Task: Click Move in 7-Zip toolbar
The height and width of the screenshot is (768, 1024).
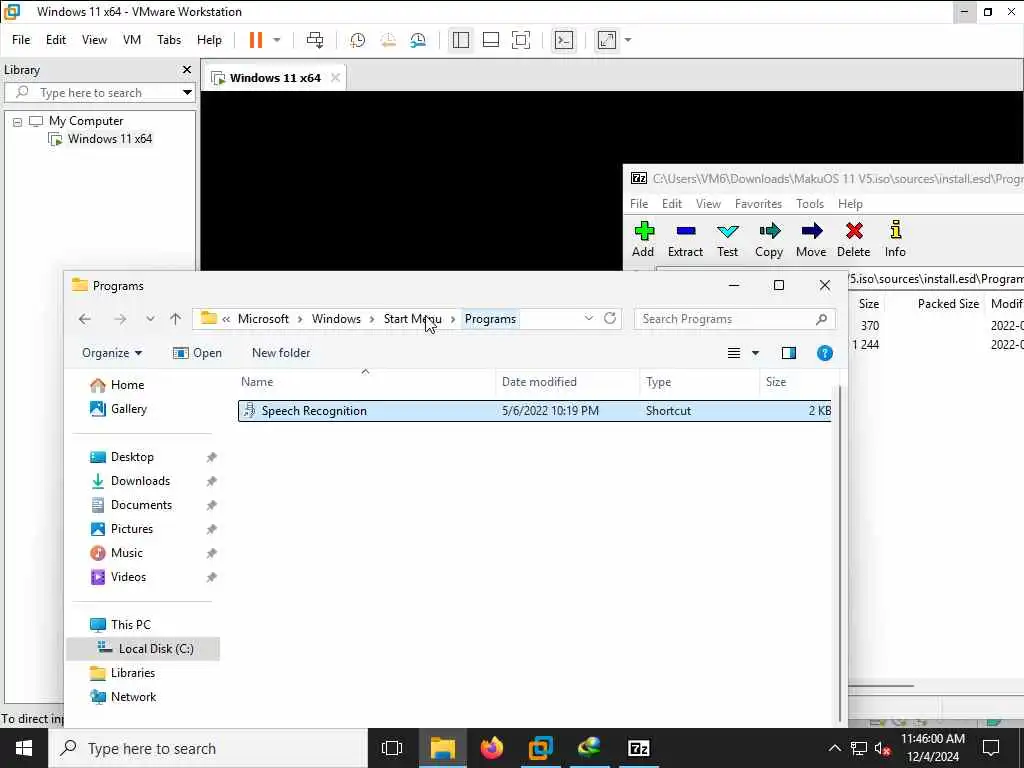Action: click(811, 239)
